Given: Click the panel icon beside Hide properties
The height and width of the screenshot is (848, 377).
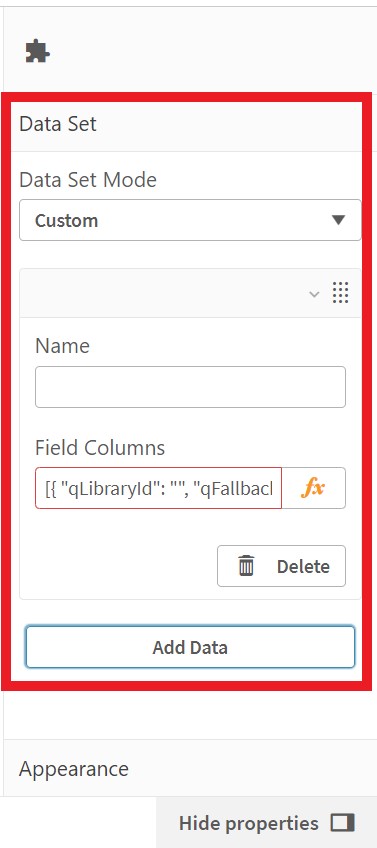Looking at the screenshot, I should (x=343, y=823).
